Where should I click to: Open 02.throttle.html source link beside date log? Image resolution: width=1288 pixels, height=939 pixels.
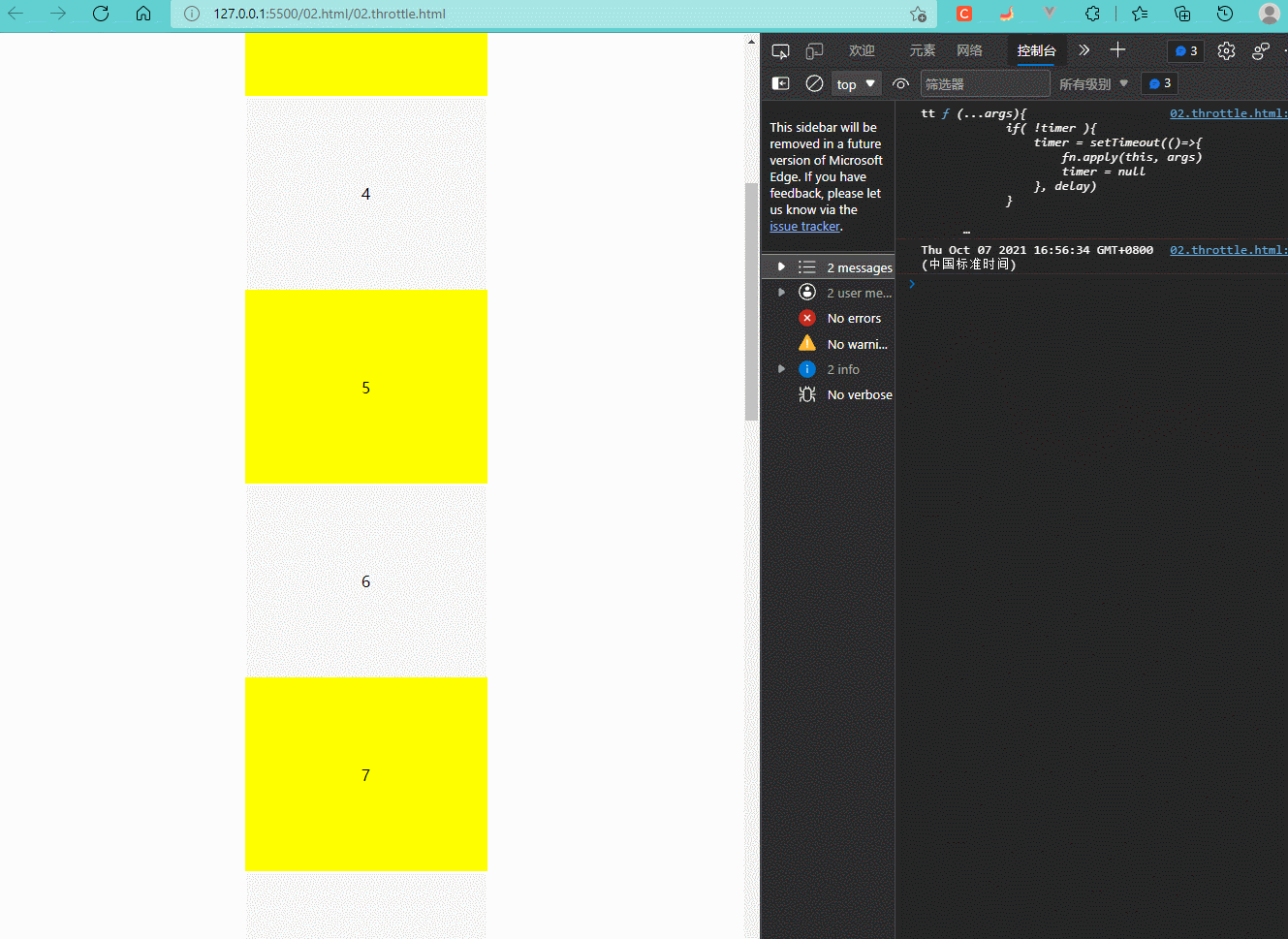tap(1228, 250)
